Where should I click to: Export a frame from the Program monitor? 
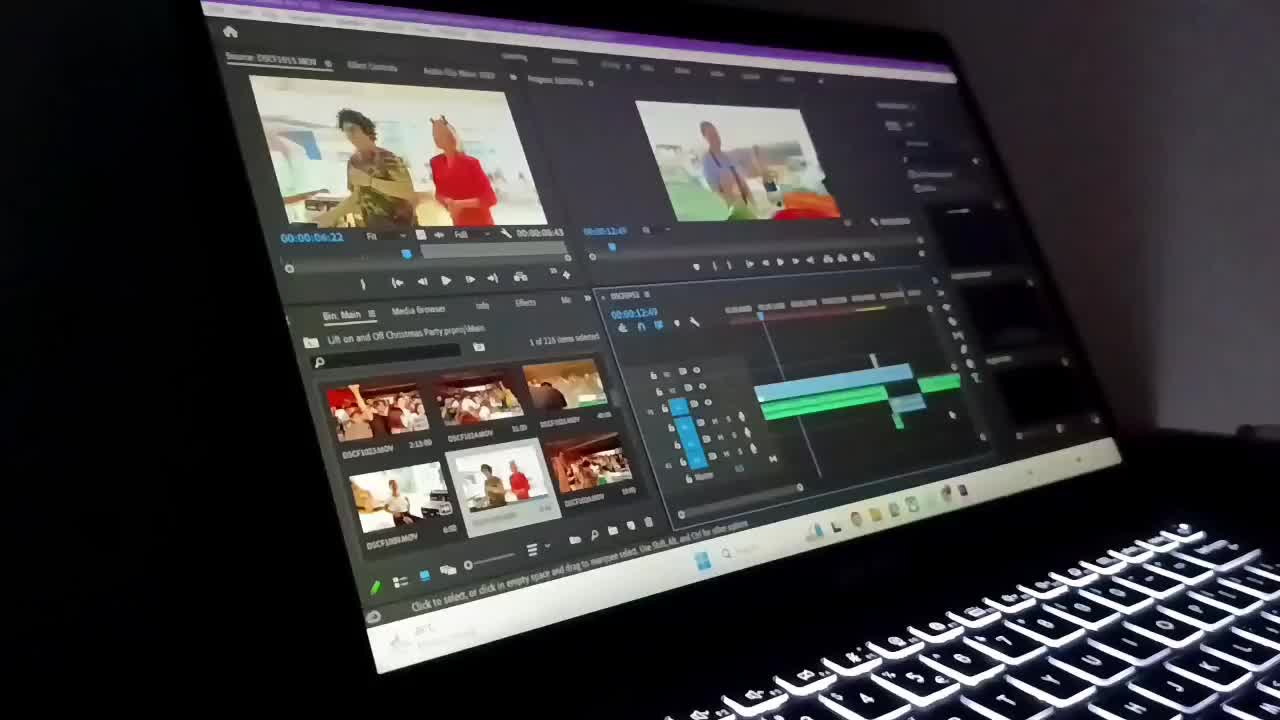tap(857, 258)
